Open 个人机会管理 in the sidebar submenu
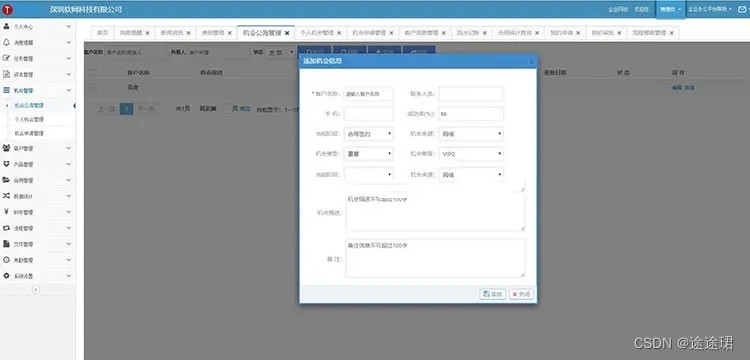The image size is (750, 360). click(29, 119)
